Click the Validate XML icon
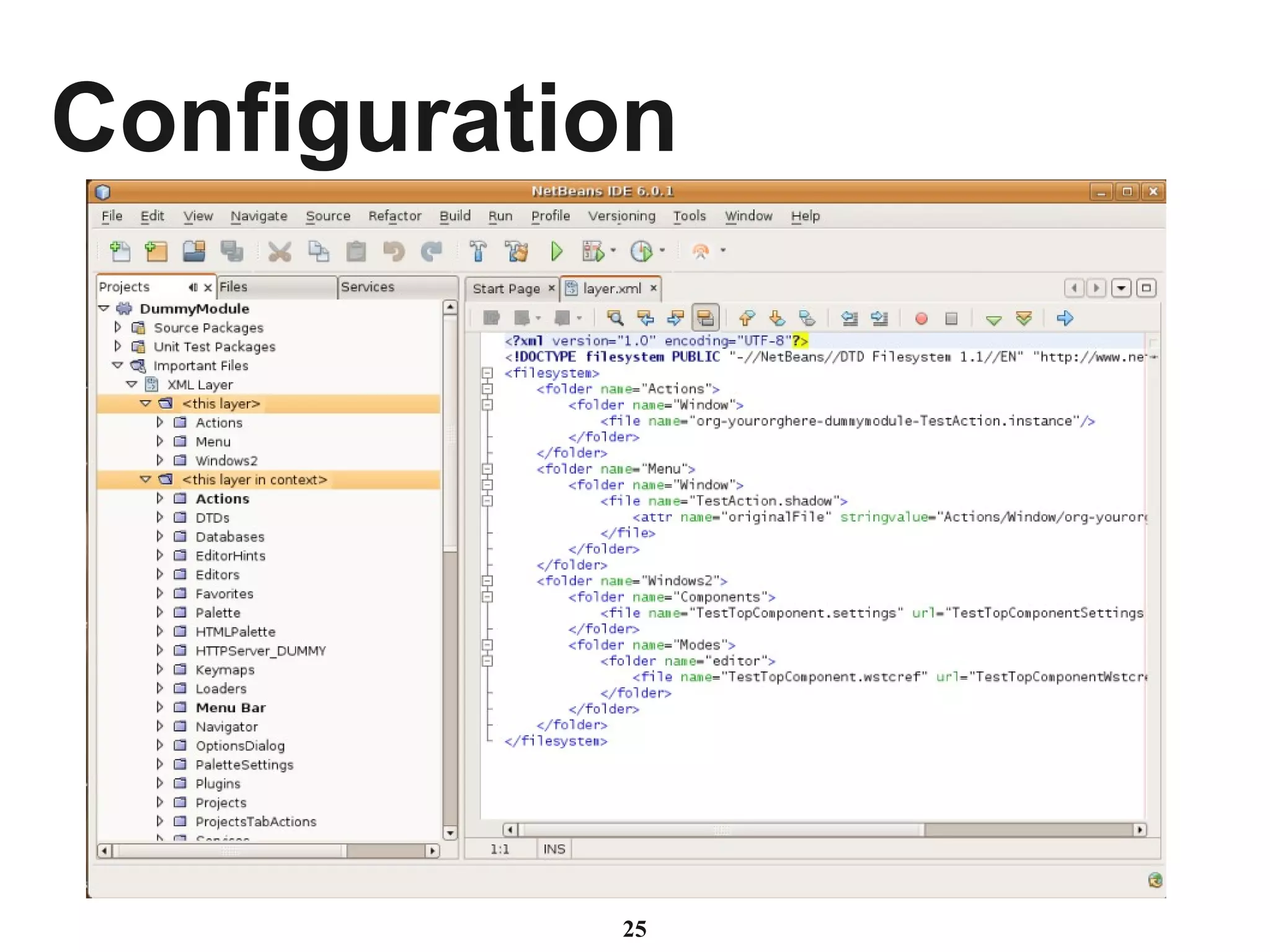The height and width of the screenshot is (952, 1270). (x=1024, y=318)
